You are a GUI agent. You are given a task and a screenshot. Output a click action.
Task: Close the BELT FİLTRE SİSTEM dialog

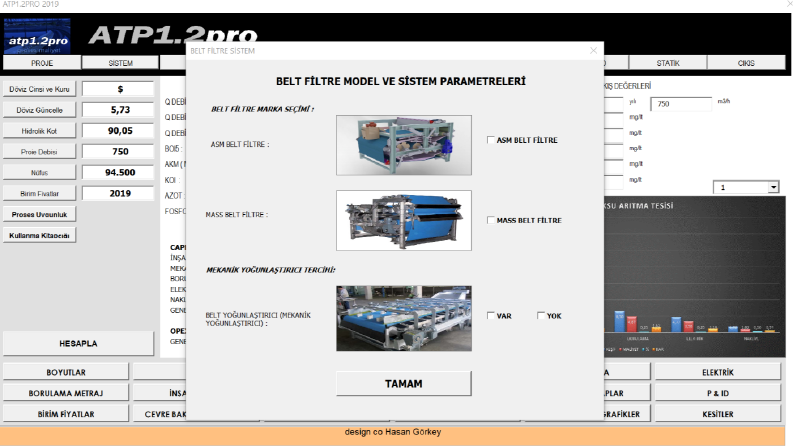pyautogui.click(x=593, y=51)
